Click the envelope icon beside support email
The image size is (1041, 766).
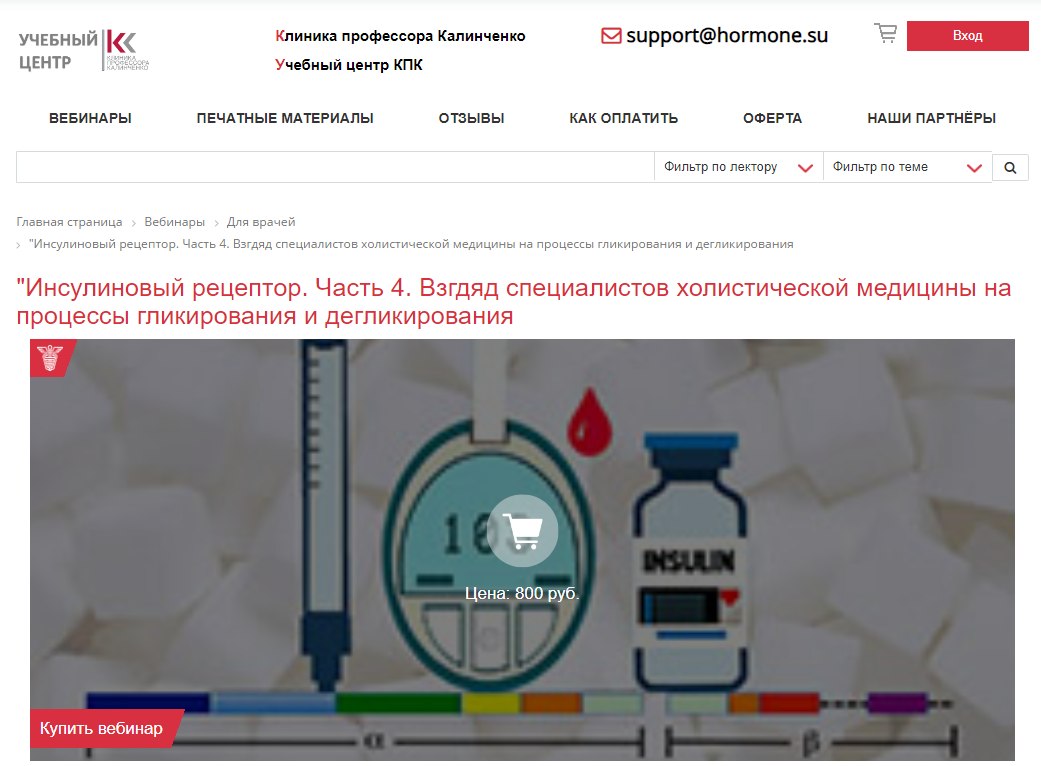tap(611, 36)
